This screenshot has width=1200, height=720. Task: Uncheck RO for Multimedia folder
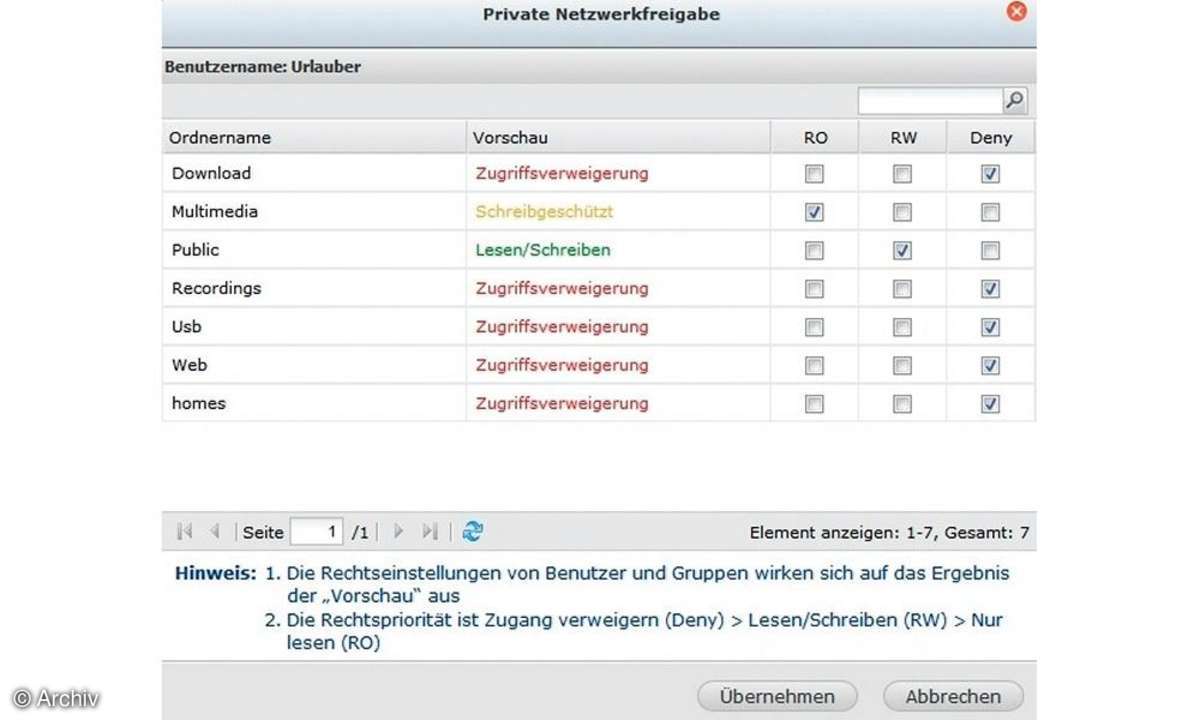pyautogui.click(x=814, y=212)
